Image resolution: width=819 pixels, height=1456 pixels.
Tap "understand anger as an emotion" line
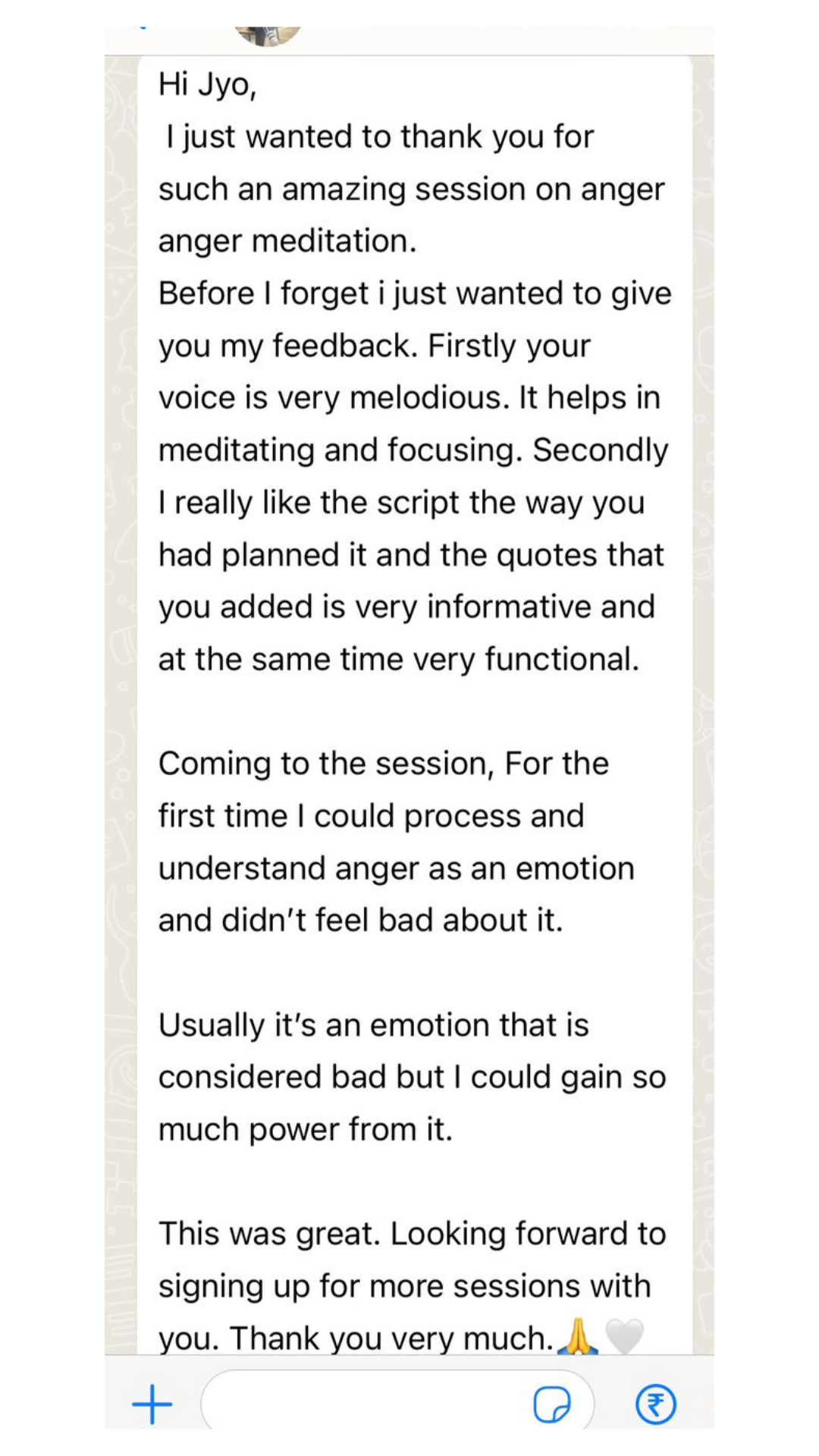coord(396,868)
